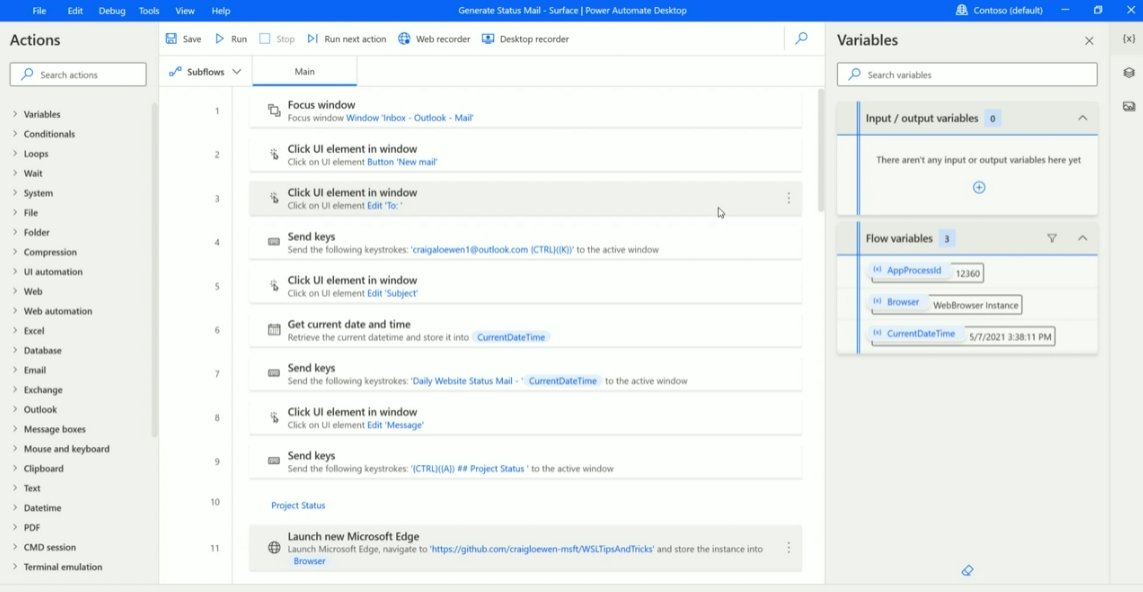Click CurrentDateTime variable chip in step 6
The width and height of the screenshot is (1143, 592).
(511, 338)
